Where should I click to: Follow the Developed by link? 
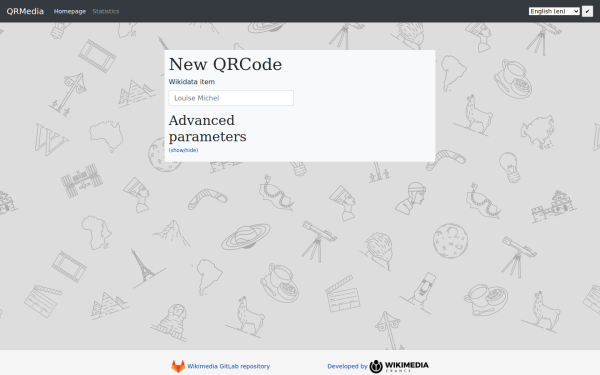tap(347, 366)
